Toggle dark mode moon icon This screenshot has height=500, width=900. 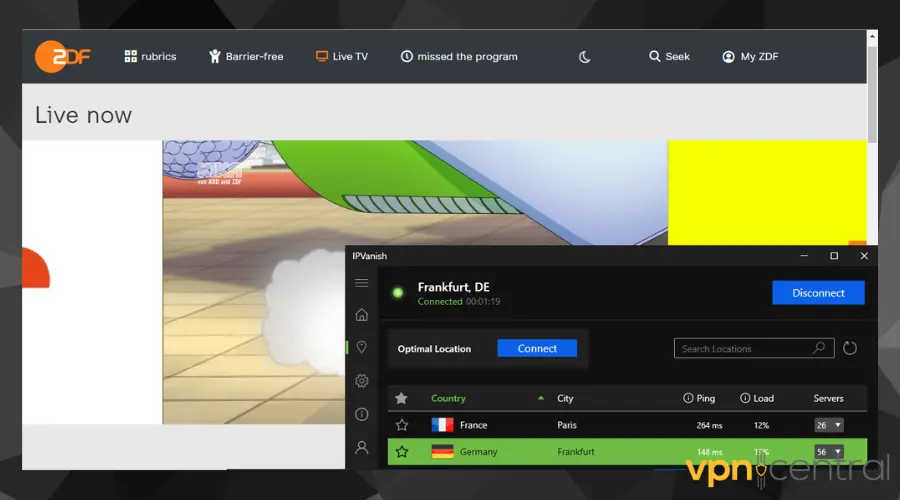(x=584, y=57)
